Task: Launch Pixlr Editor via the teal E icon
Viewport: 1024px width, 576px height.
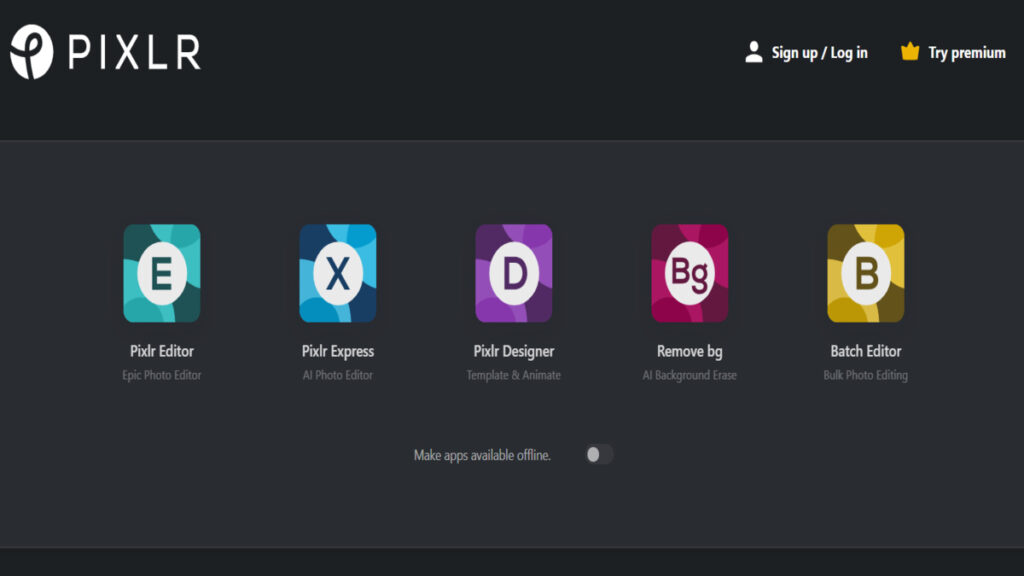Action: tap(162, 273)
